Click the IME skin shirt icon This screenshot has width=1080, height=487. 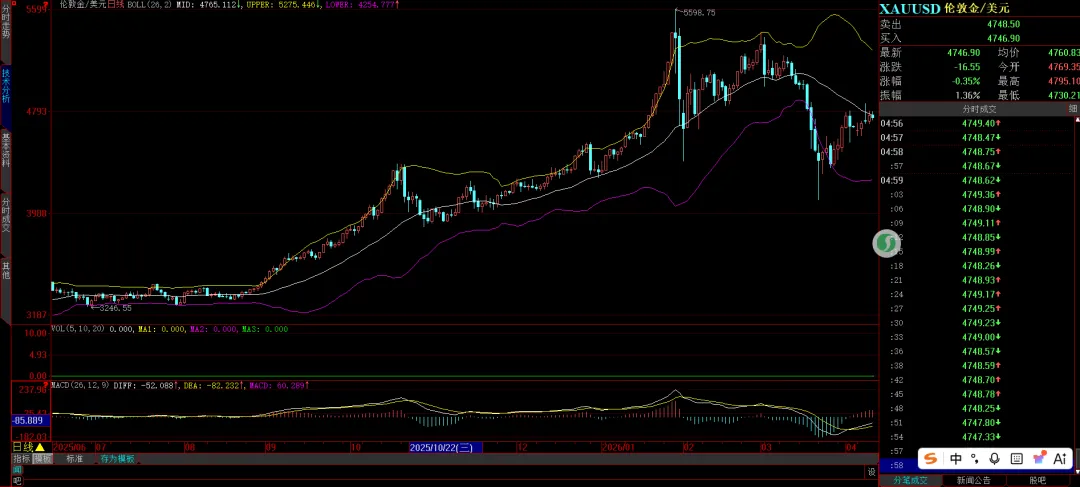(x=1039, y=459)
